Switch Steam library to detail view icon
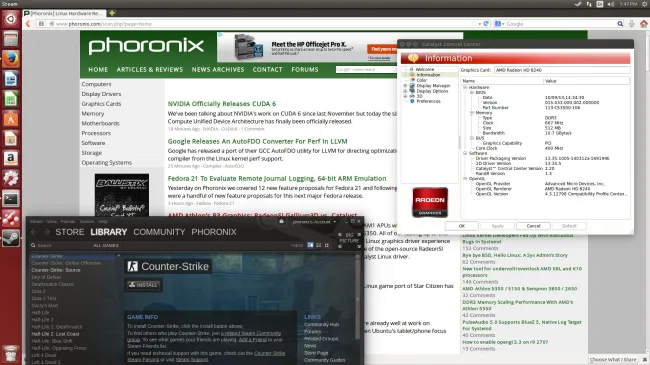Image resolution: width=650 pixels, height=365 pixels. pyautogui.click(x=310, y=245)
